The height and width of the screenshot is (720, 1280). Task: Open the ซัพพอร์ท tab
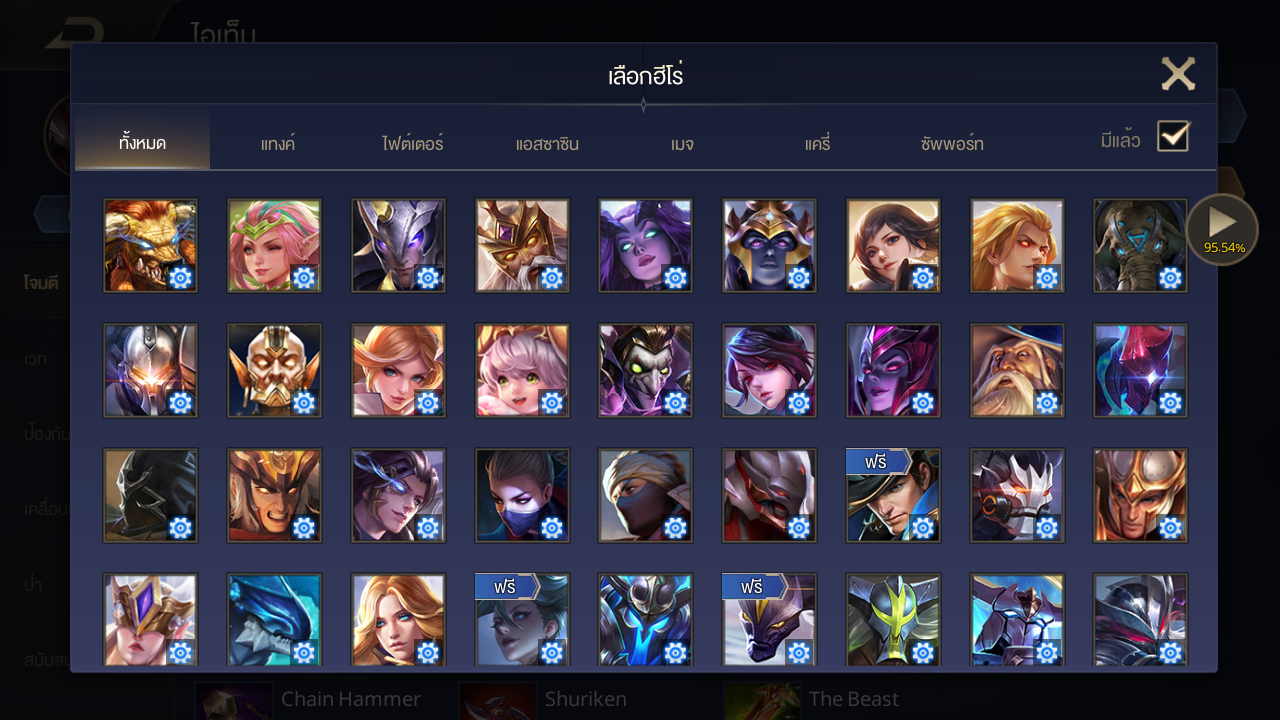pos(952,144)
